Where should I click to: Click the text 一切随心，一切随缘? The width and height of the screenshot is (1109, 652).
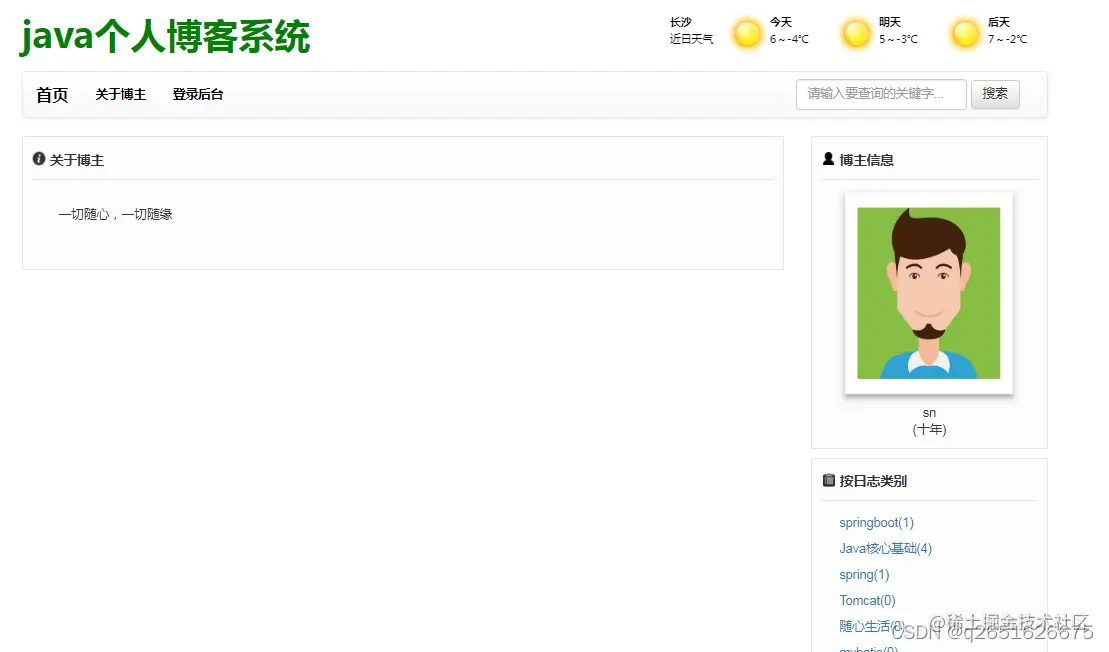[x=115, y=214]
